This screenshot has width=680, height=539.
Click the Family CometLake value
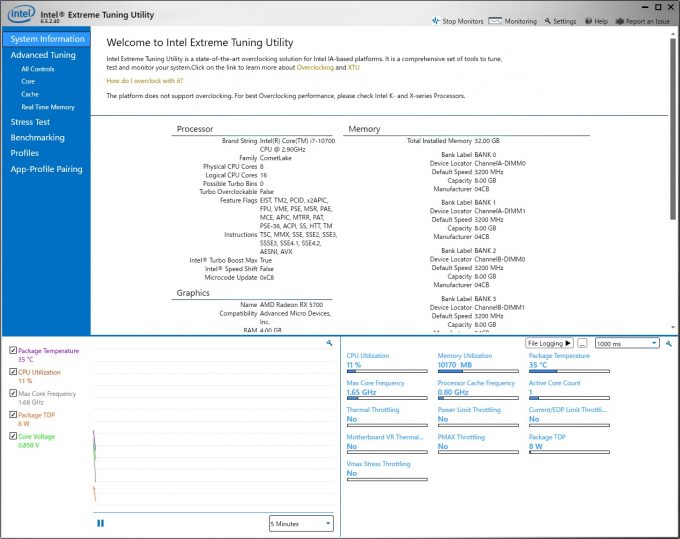pyautogui.click(x=275, y=158)
